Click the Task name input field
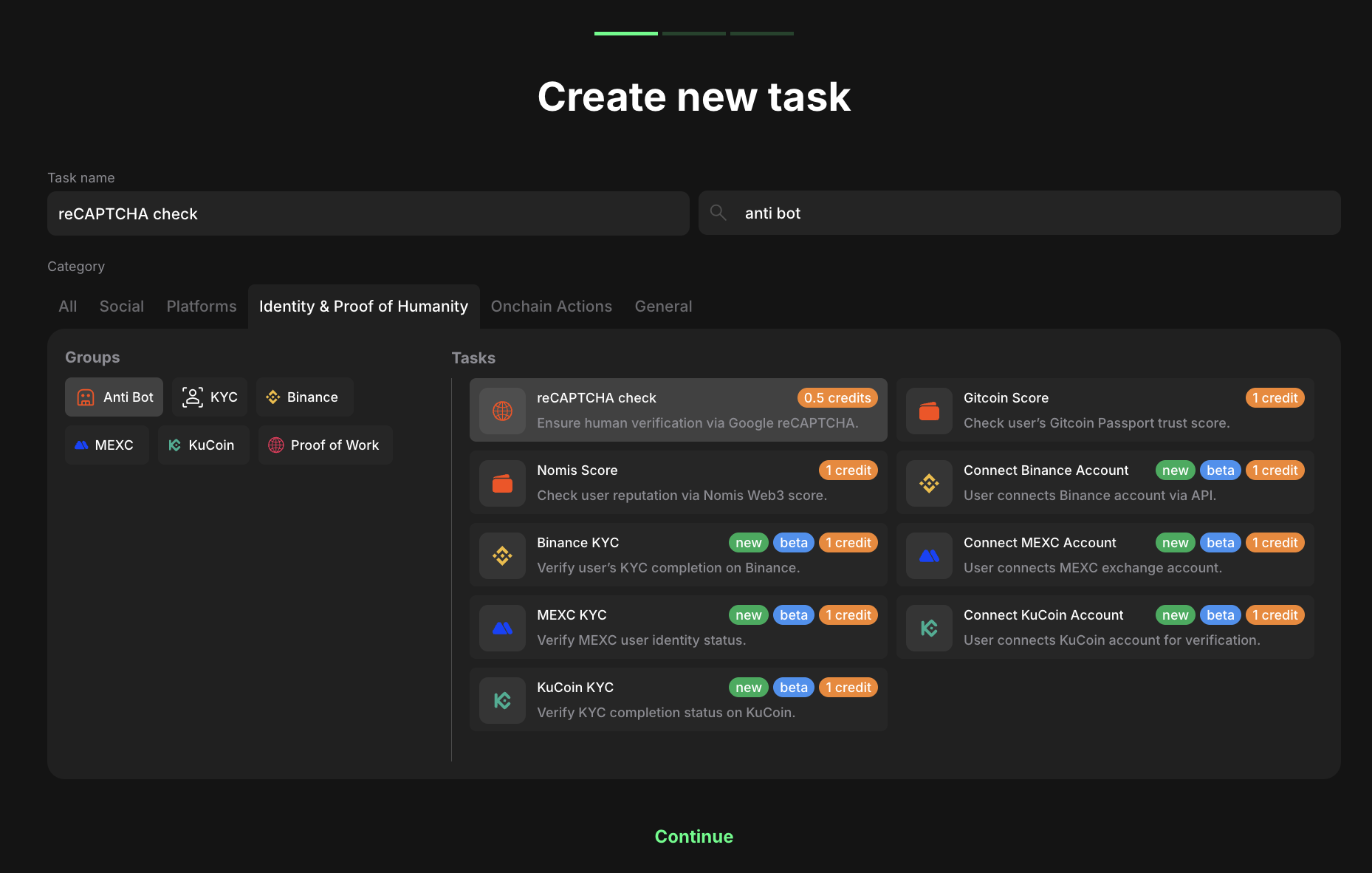The height and width of the screenshot is (873, 1372). (x=368, y=213)
